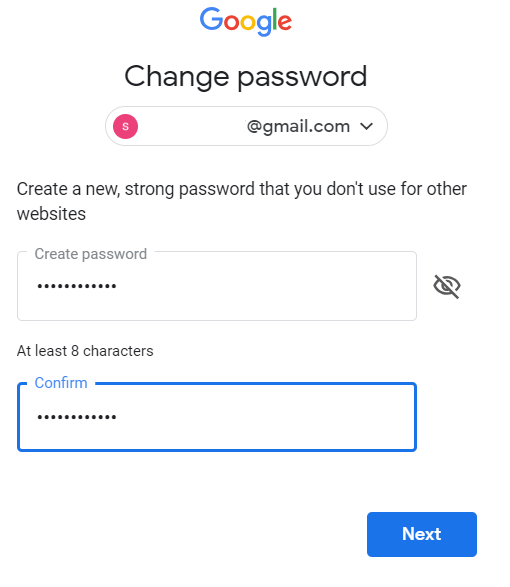
Task: Click the pink S account avatar
Action: pyautogui.click(x=125, y=127)
